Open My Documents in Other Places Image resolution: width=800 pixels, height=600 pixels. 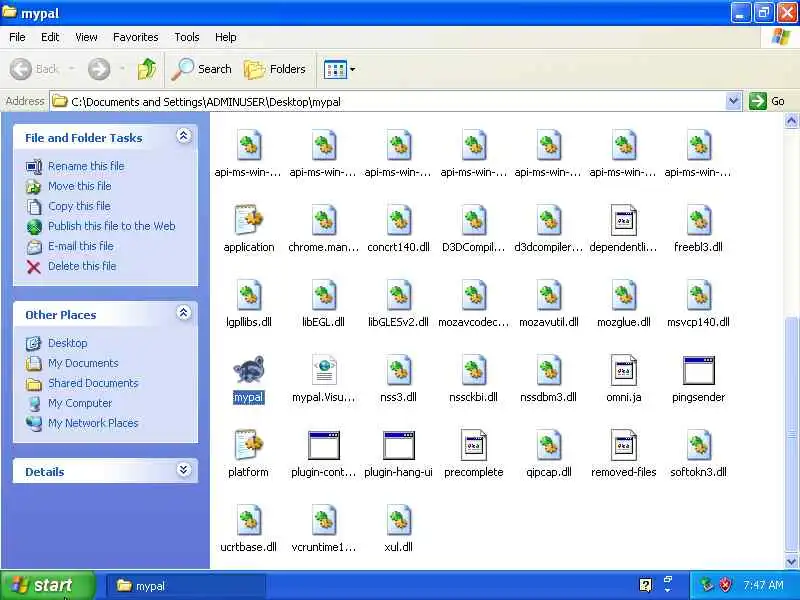pos(83,363)
